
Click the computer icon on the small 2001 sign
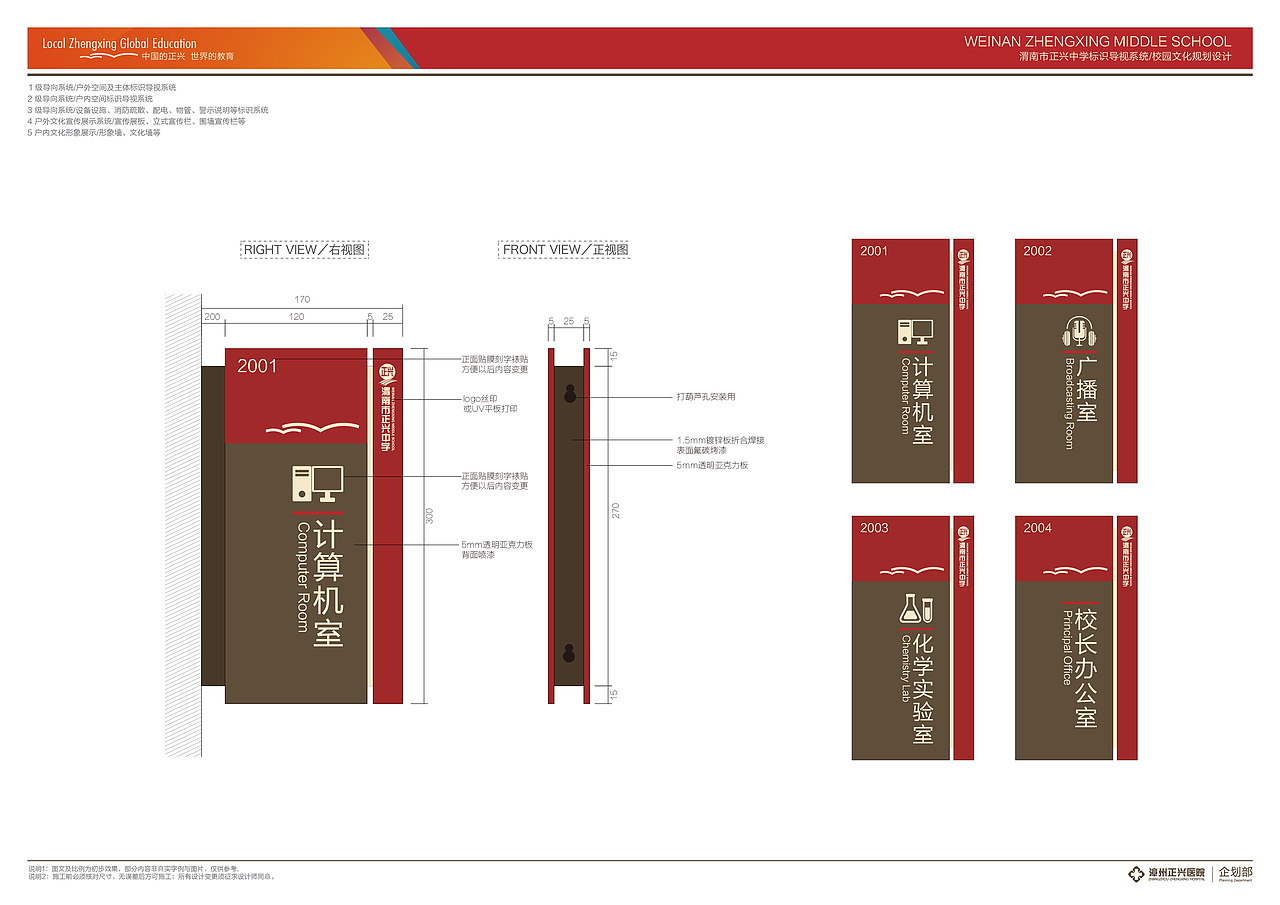915,333
